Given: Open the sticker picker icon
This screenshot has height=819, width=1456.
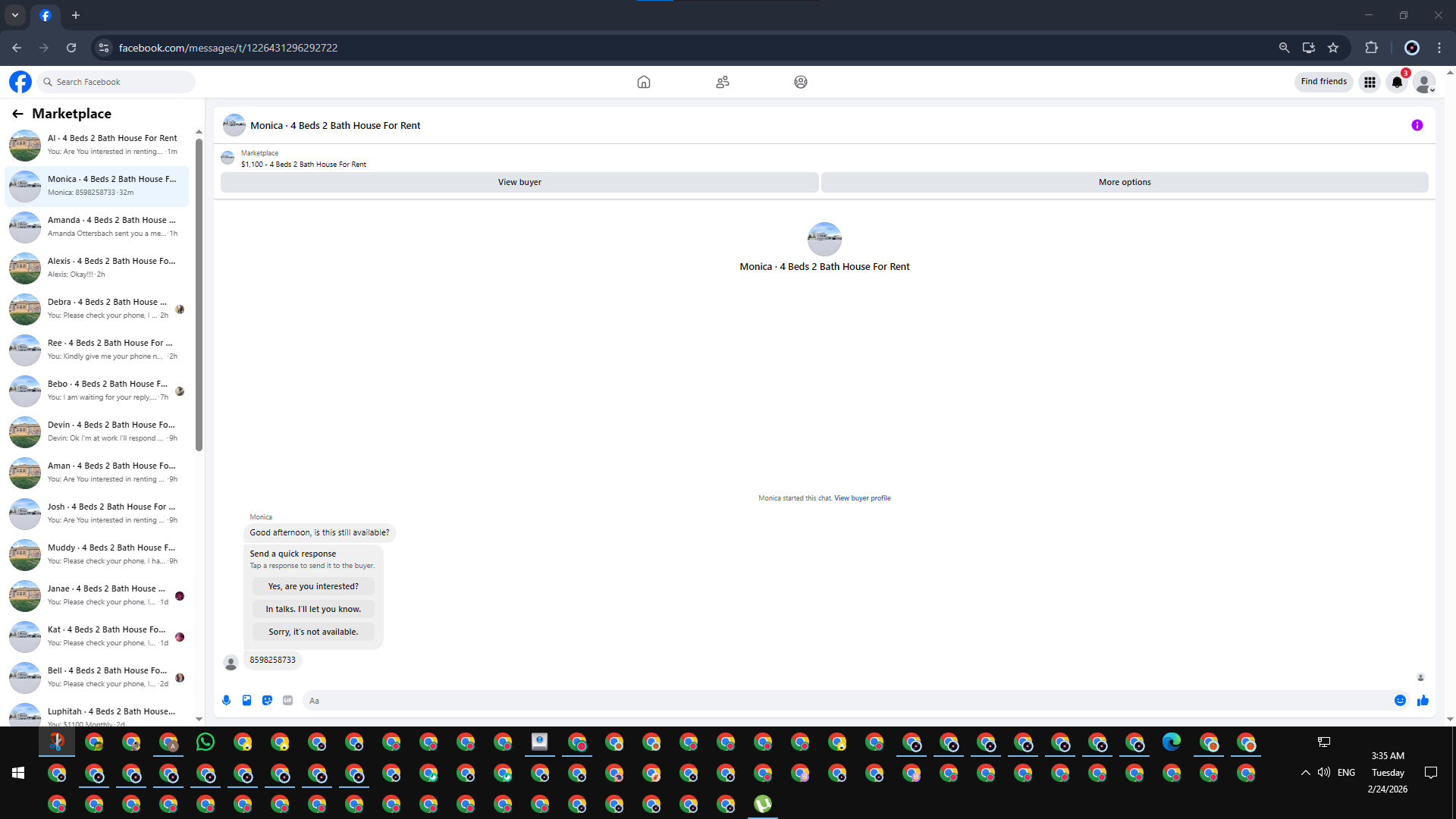Looking at the screenshot, I should pos(267,701).
